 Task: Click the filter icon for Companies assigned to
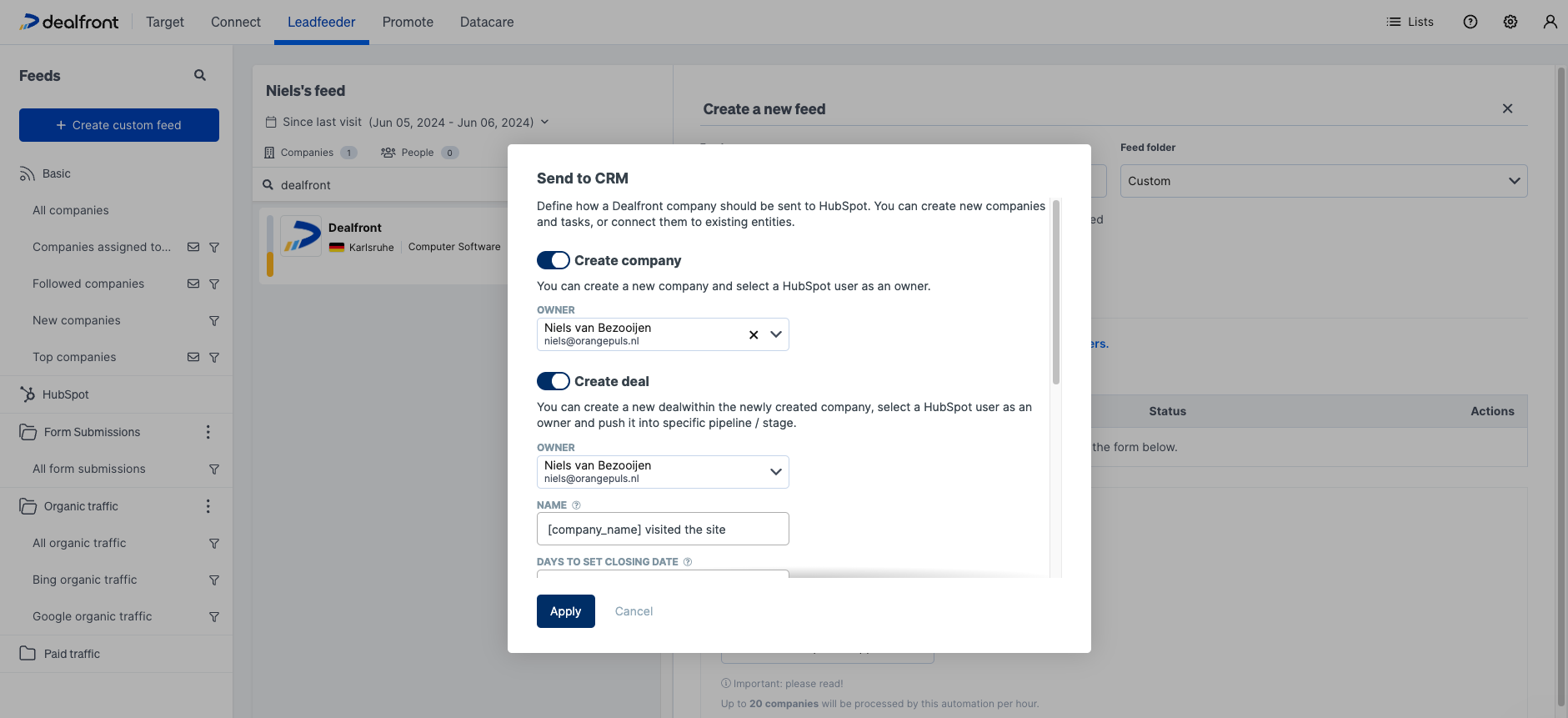coord(214,247)
